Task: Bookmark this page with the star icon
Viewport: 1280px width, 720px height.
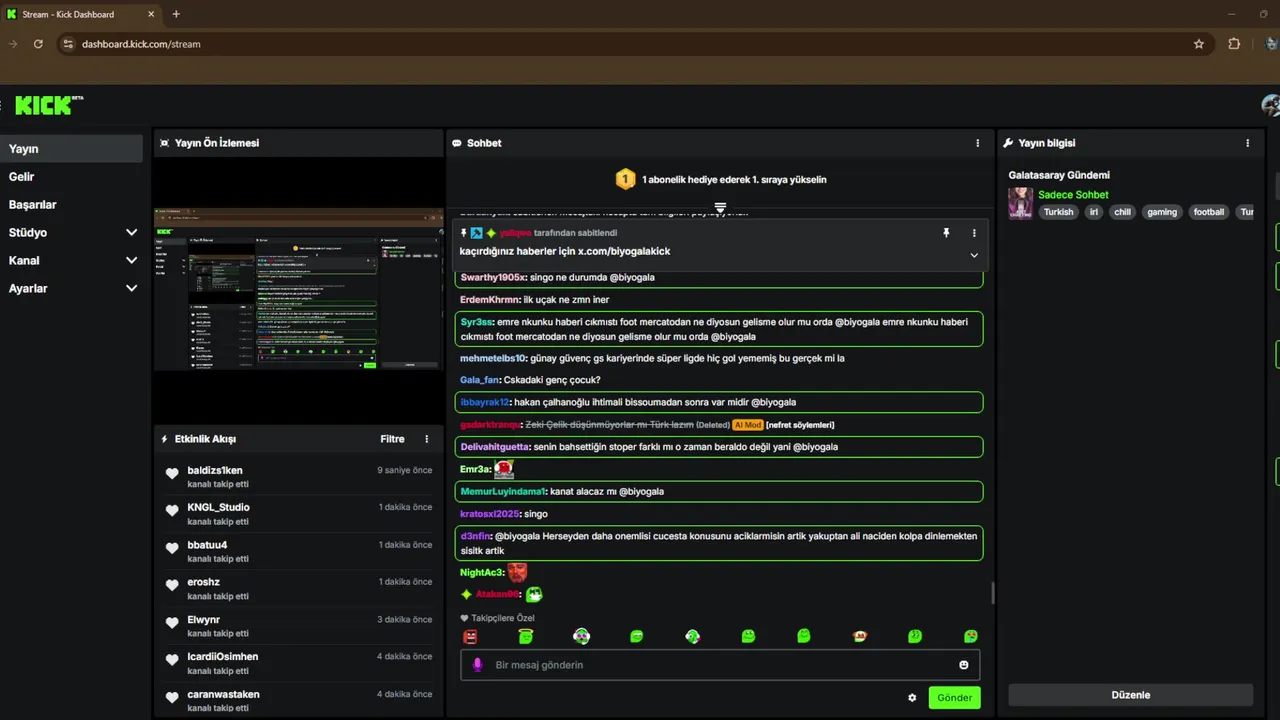Action: click(x=1199, y=44)
